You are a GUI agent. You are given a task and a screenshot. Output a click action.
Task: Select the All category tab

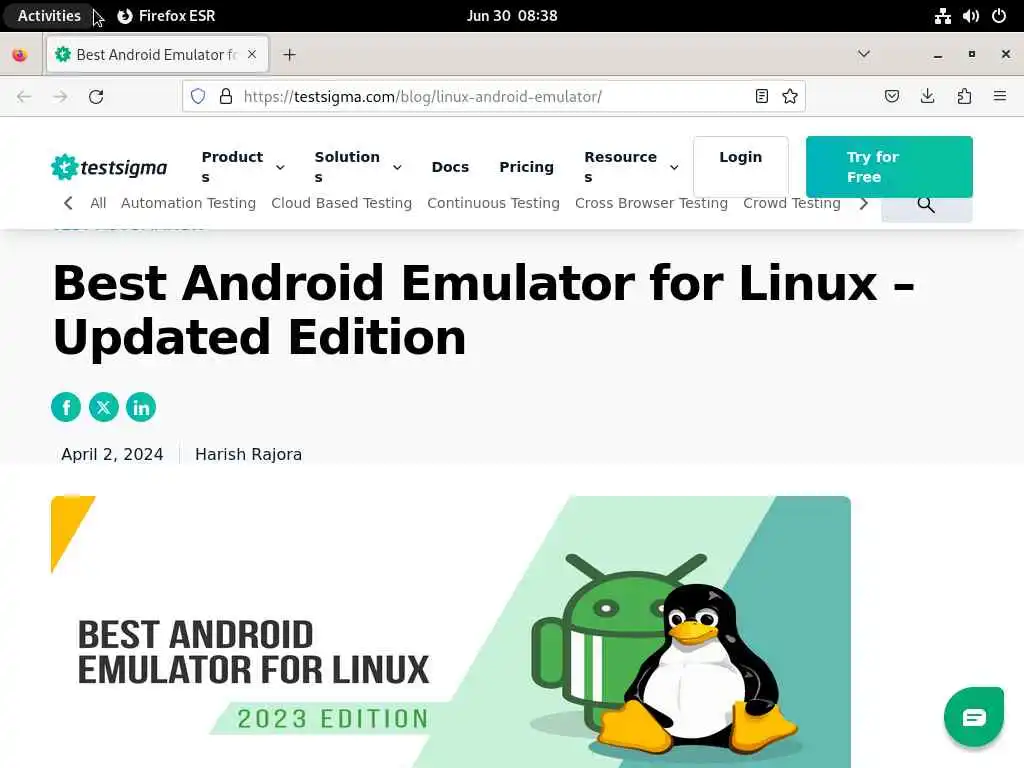click(98, 203)
